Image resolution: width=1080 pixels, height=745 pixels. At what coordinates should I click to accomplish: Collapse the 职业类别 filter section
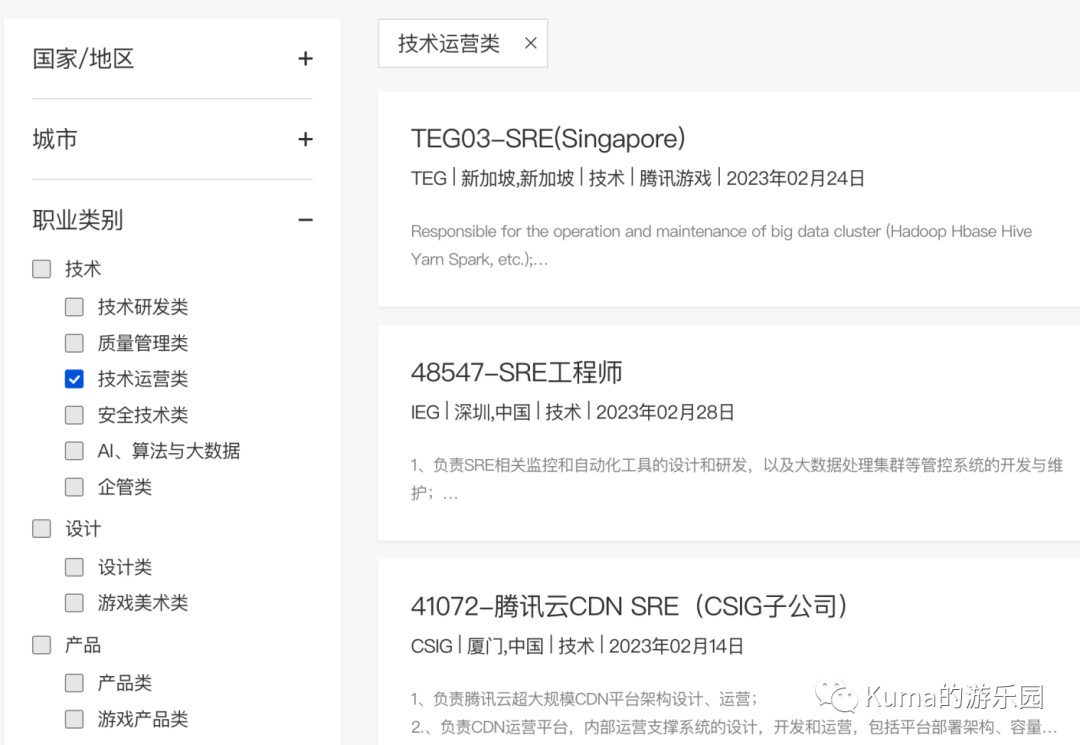click(x=305, y=220)
